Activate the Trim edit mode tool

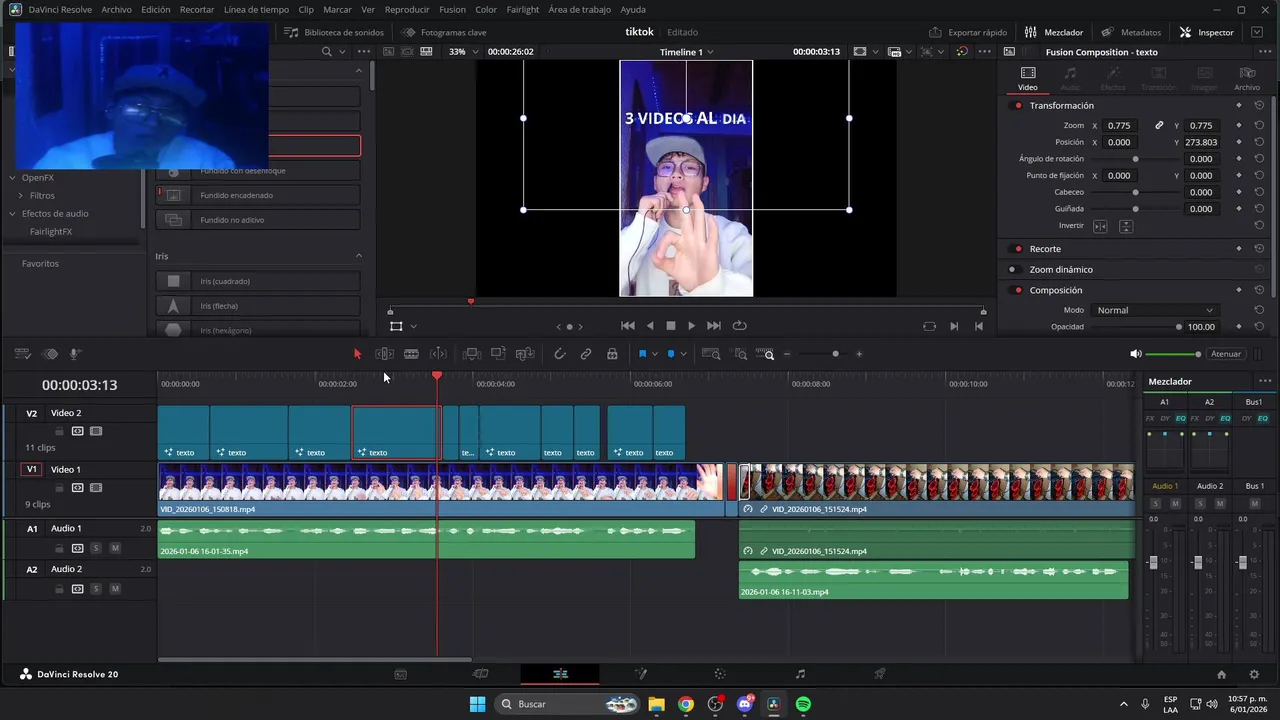click(384, 354)
